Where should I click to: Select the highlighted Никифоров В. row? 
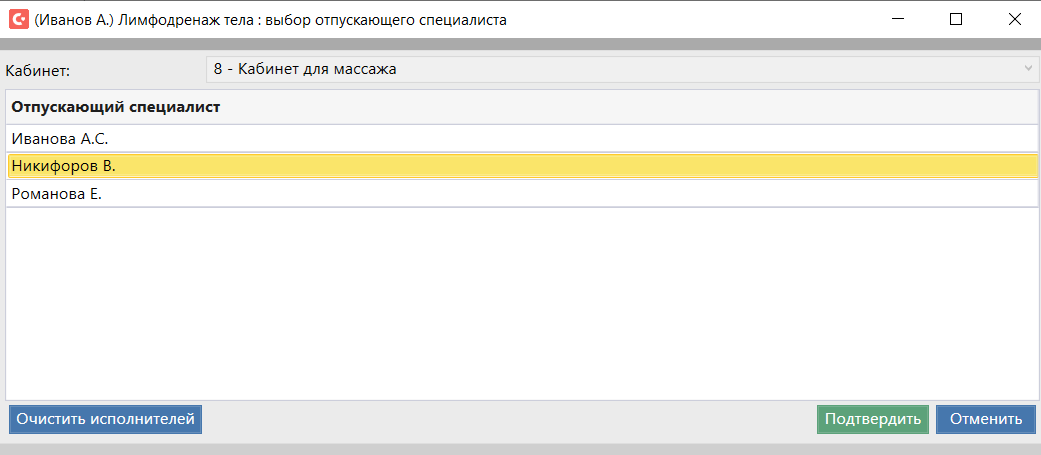64,166
